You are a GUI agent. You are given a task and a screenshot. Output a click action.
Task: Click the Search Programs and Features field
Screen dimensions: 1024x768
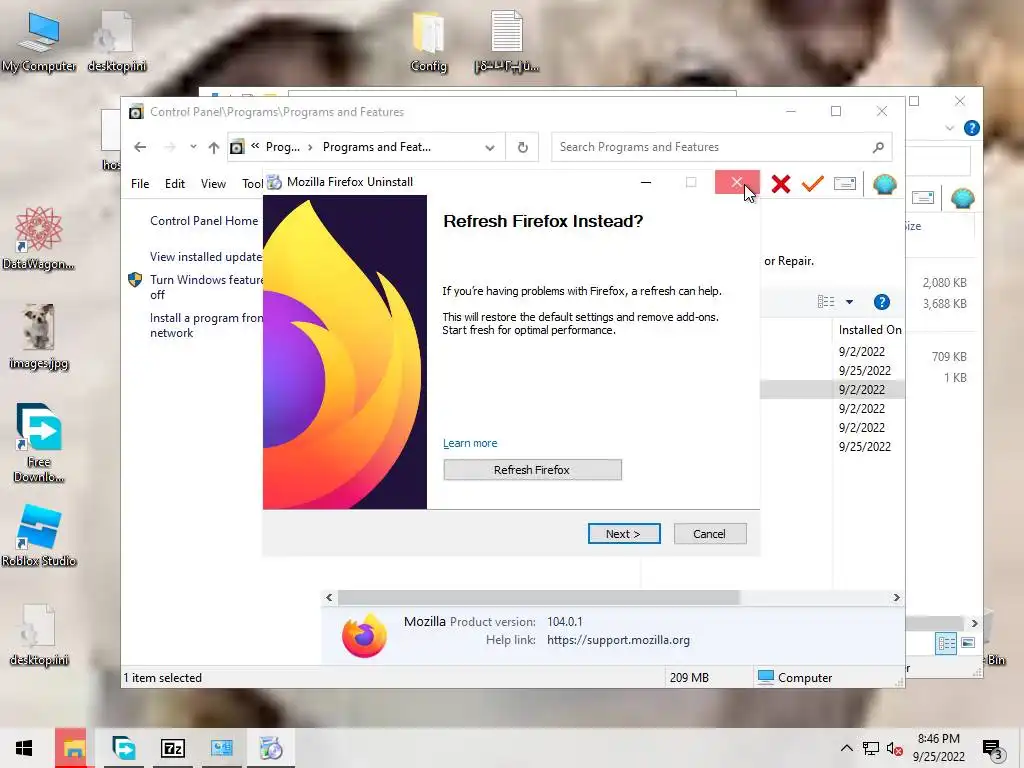click(721, 147)
